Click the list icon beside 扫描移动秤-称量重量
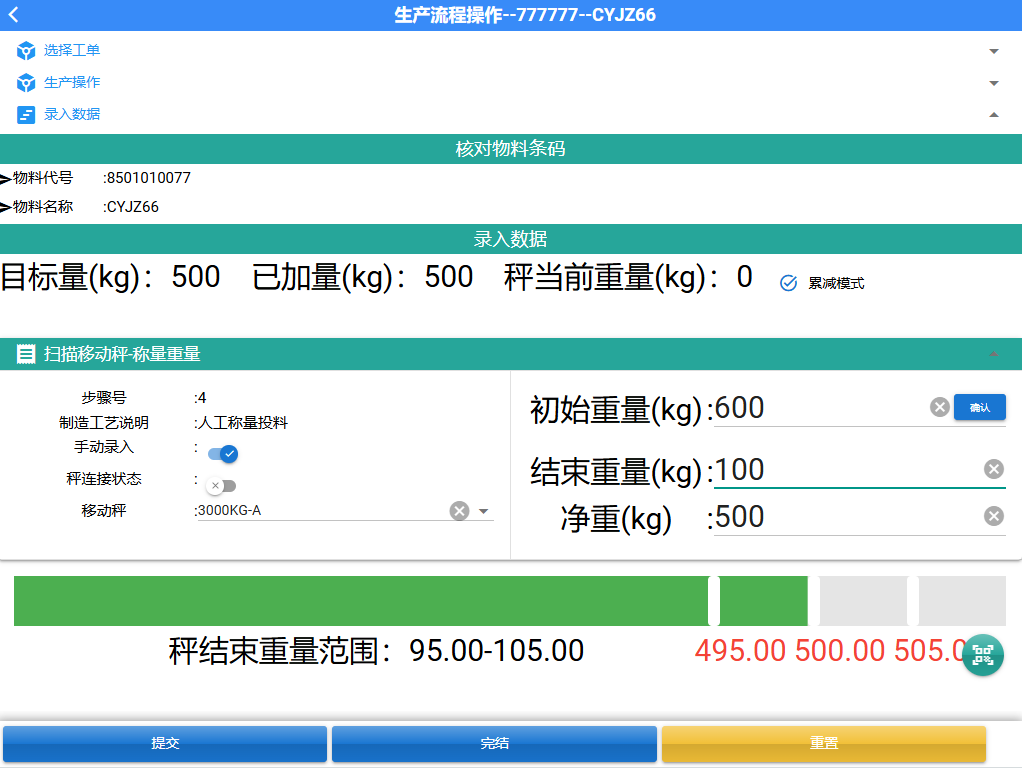Screen dimensions: 1022x768 pos(25,354)
